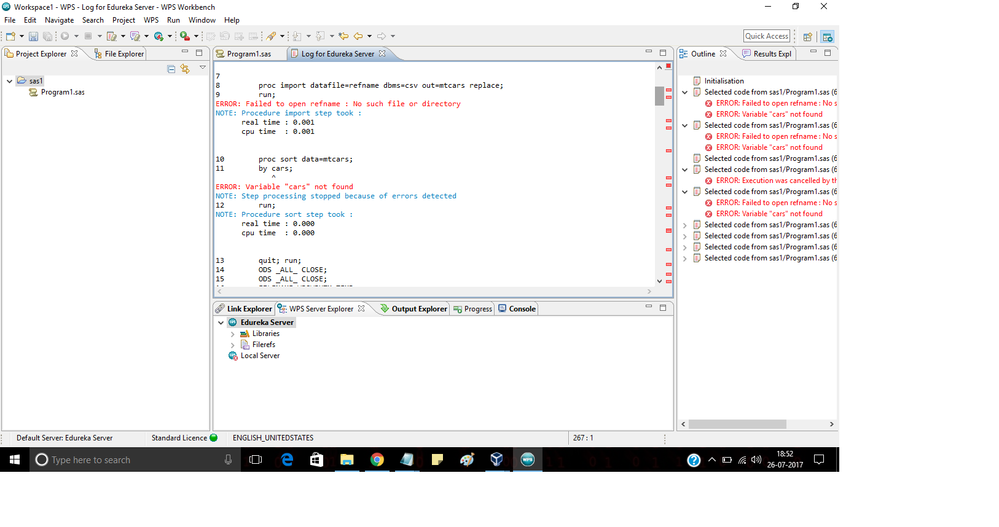Click the Back yellow arrow toolbar icon
This screenshot has width=999, height=527.
[x=358, y=36]
